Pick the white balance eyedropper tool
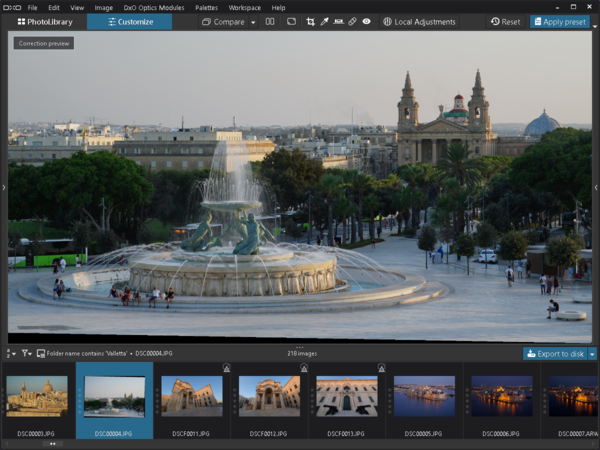This screenshot has width=600, height=450. tap(325, 21)
